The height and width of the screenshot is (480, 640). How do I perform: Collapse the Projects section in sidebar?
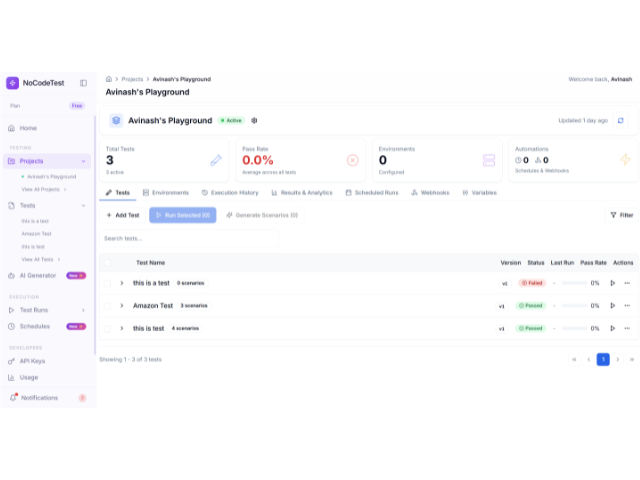point(83,161)
